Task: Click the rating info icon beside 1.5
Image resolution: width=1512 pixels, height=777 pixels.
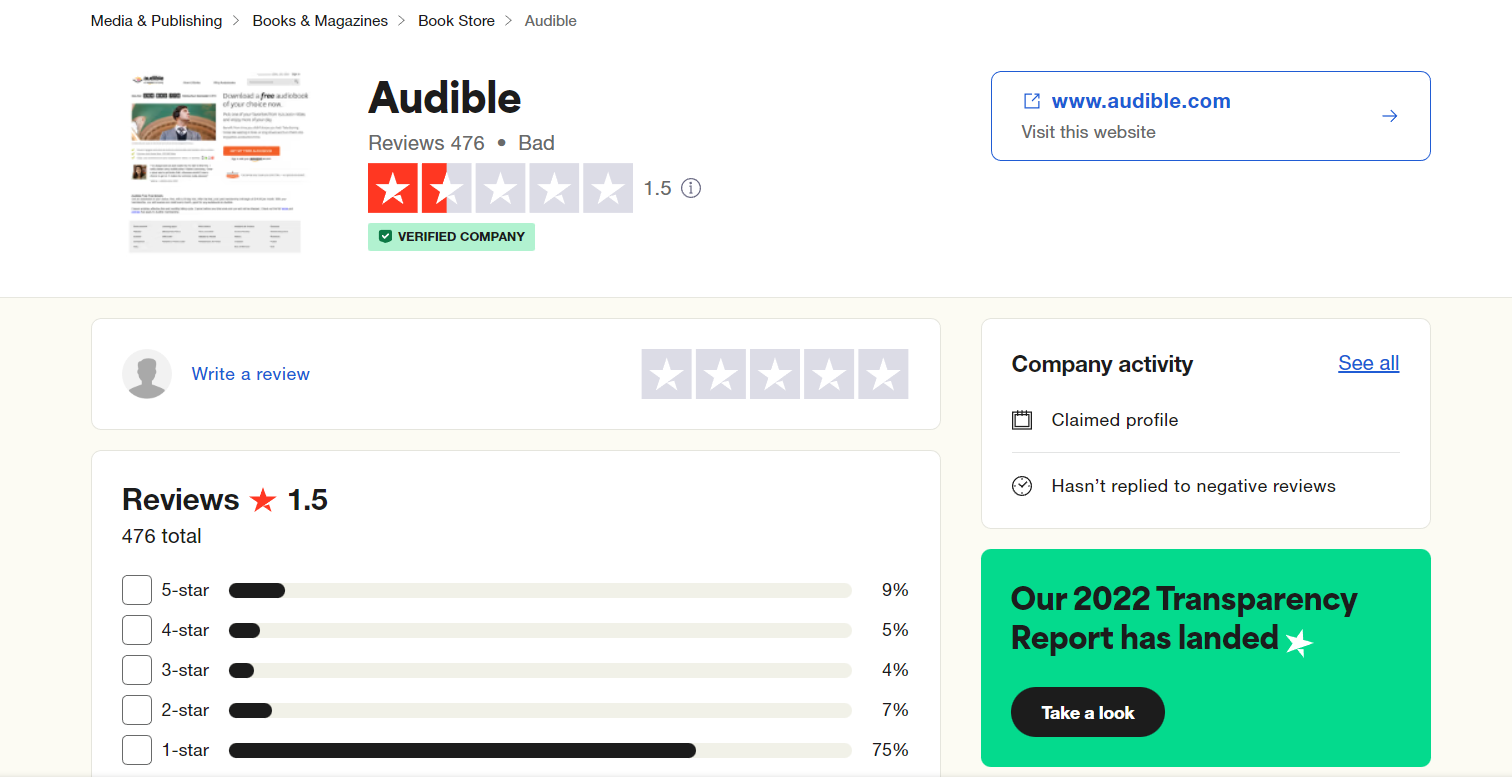Action: tap(691, 188)
